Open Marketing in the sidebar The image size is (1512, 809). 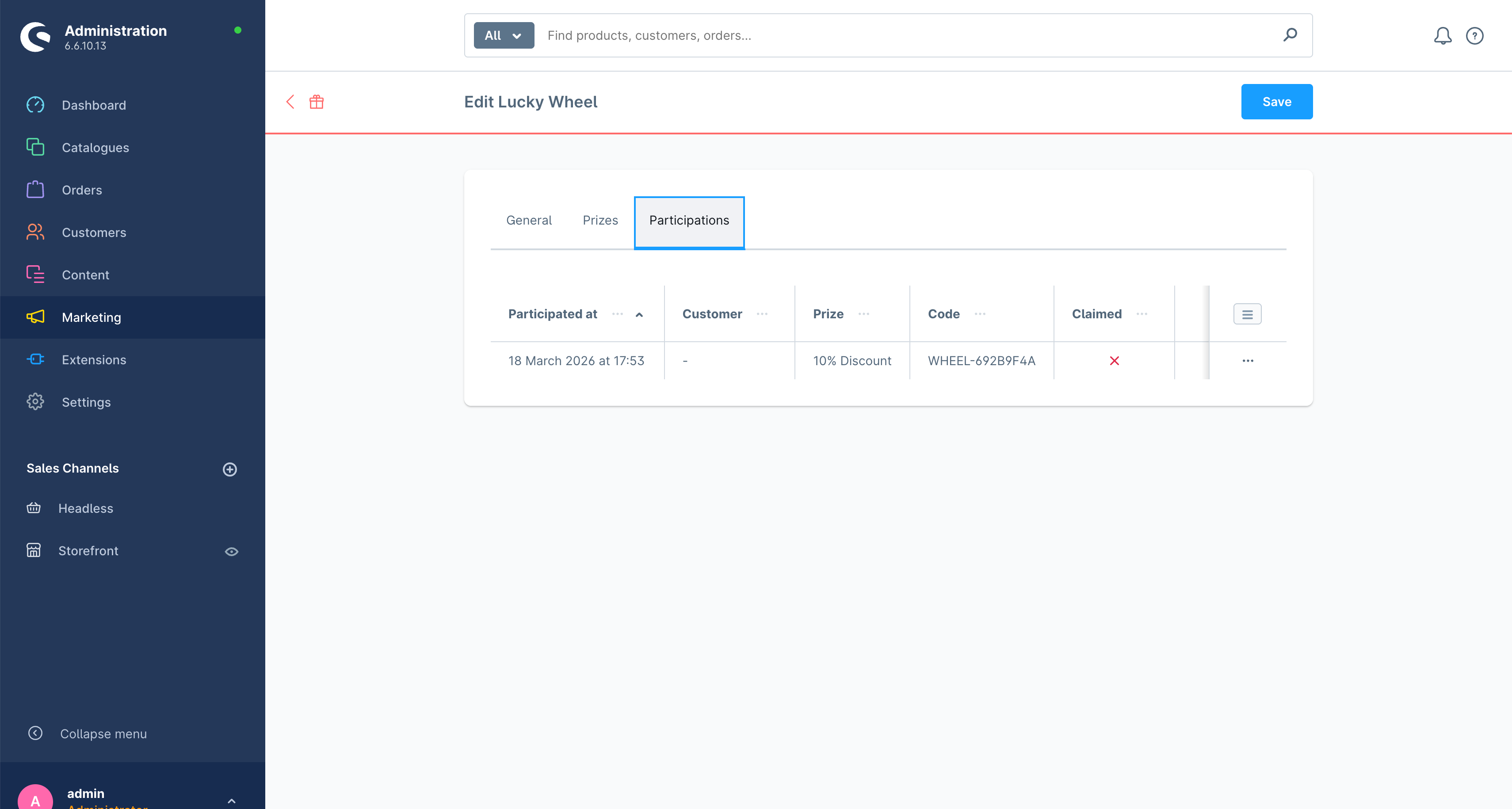[x=91, y=317]
